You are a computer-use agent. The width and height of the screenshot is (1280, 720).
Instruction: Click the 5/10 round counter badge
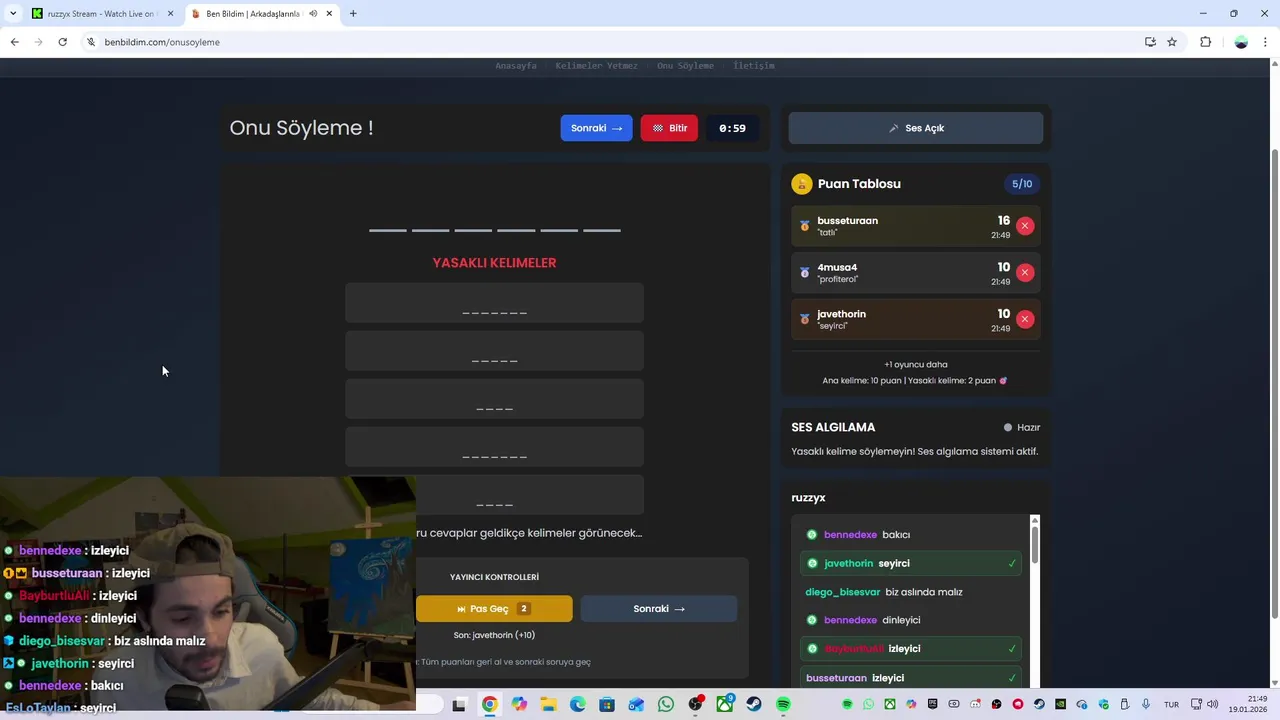pos(1022,184)
